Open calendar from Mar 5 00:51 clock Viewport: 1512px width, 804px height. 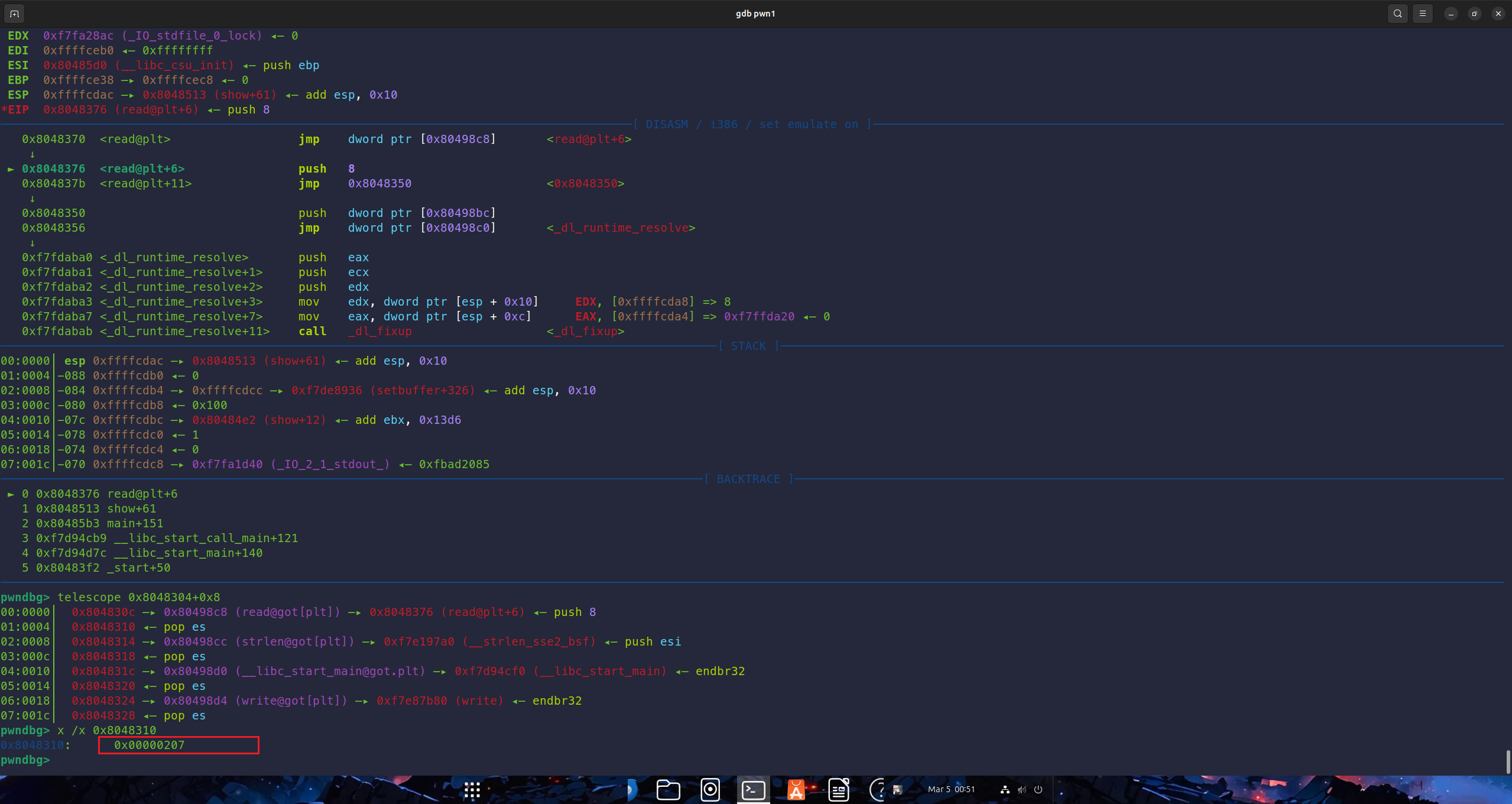point(951,789)
